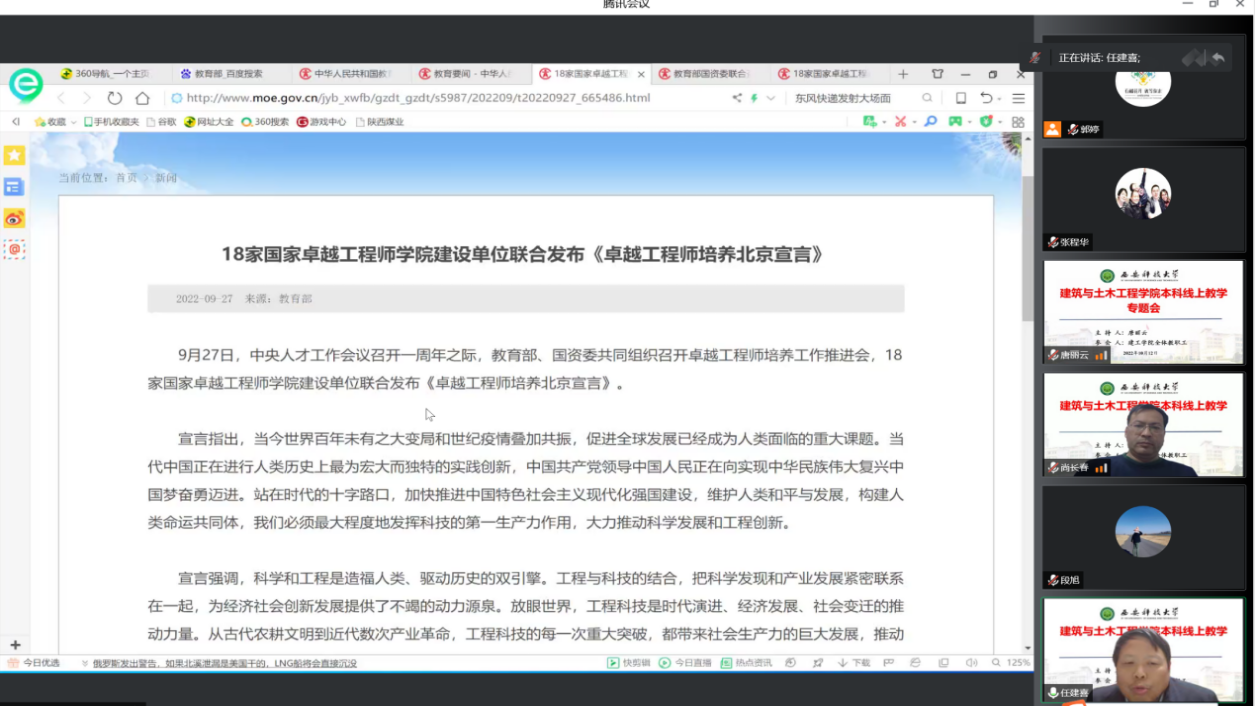The width and height of the screenshot is (1255, 706).
Task: Click the web page vertical scrollbar thumb
Action: pyautogui.click(x=1027, y=250)
